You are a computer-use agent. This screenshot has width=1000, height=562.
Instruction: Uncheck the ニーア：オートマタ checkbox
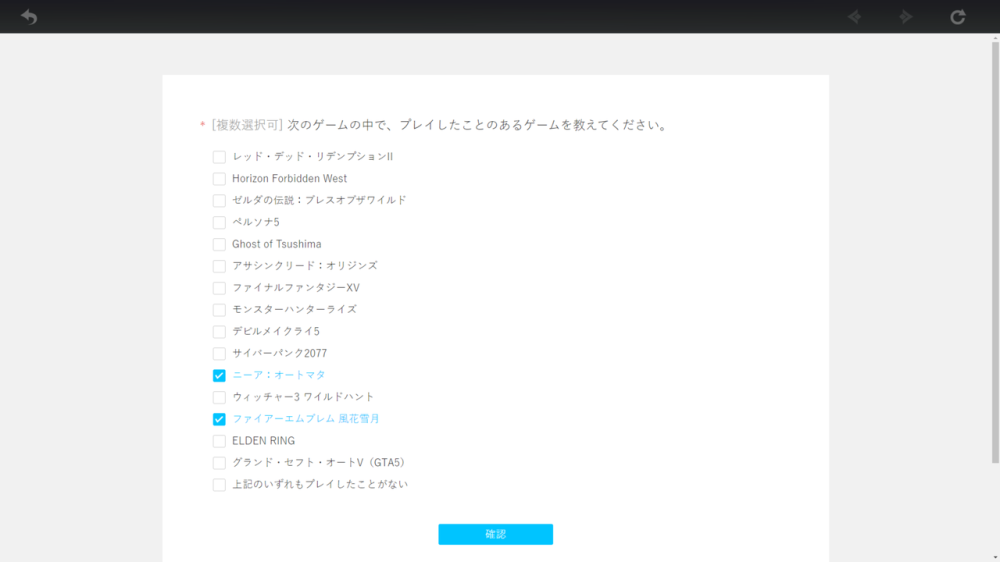click(x=219, y=375)
